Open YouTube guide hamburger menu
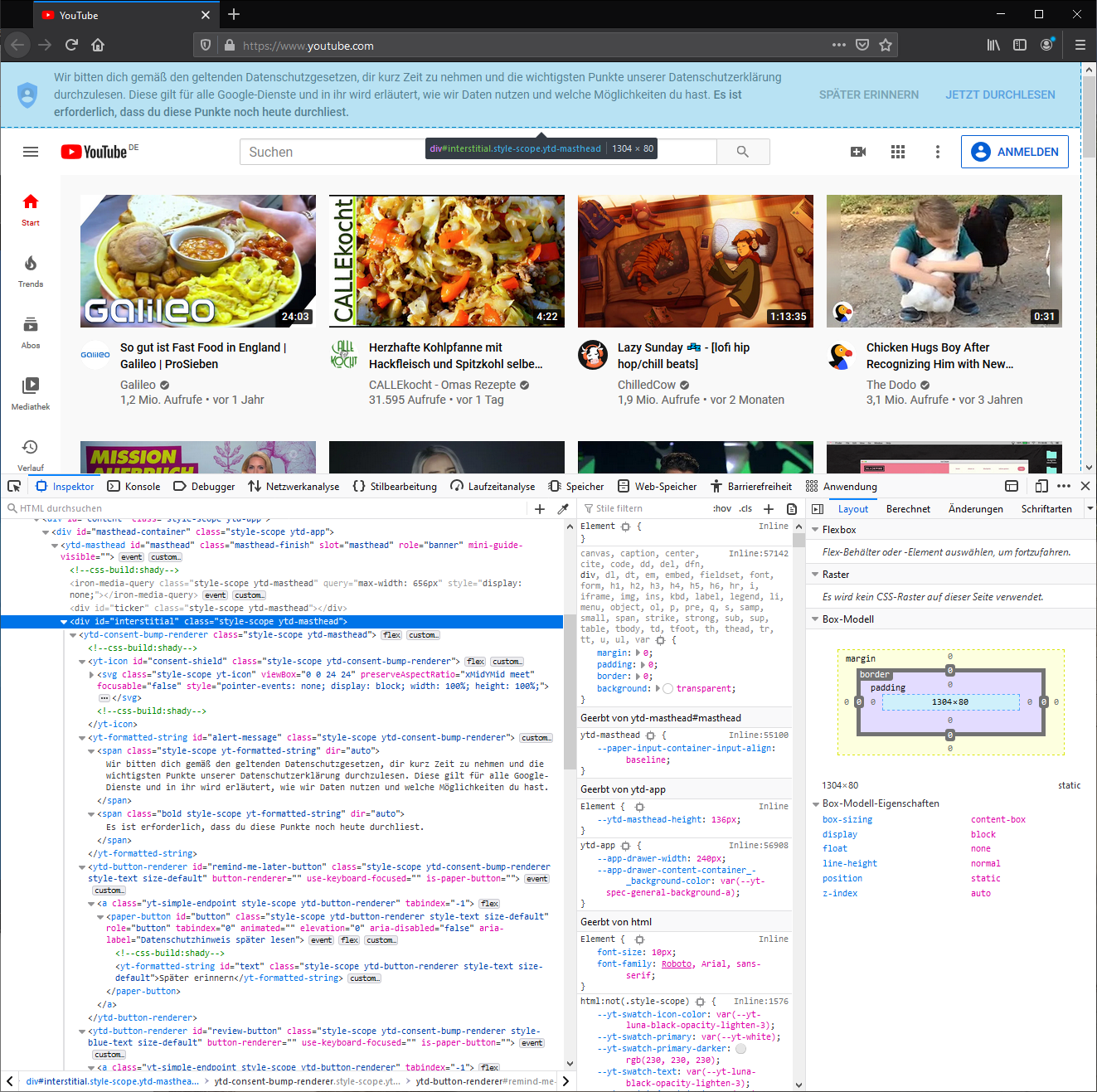Image resolution: width=1097 pixels, height=1092 pixels. 31,152
